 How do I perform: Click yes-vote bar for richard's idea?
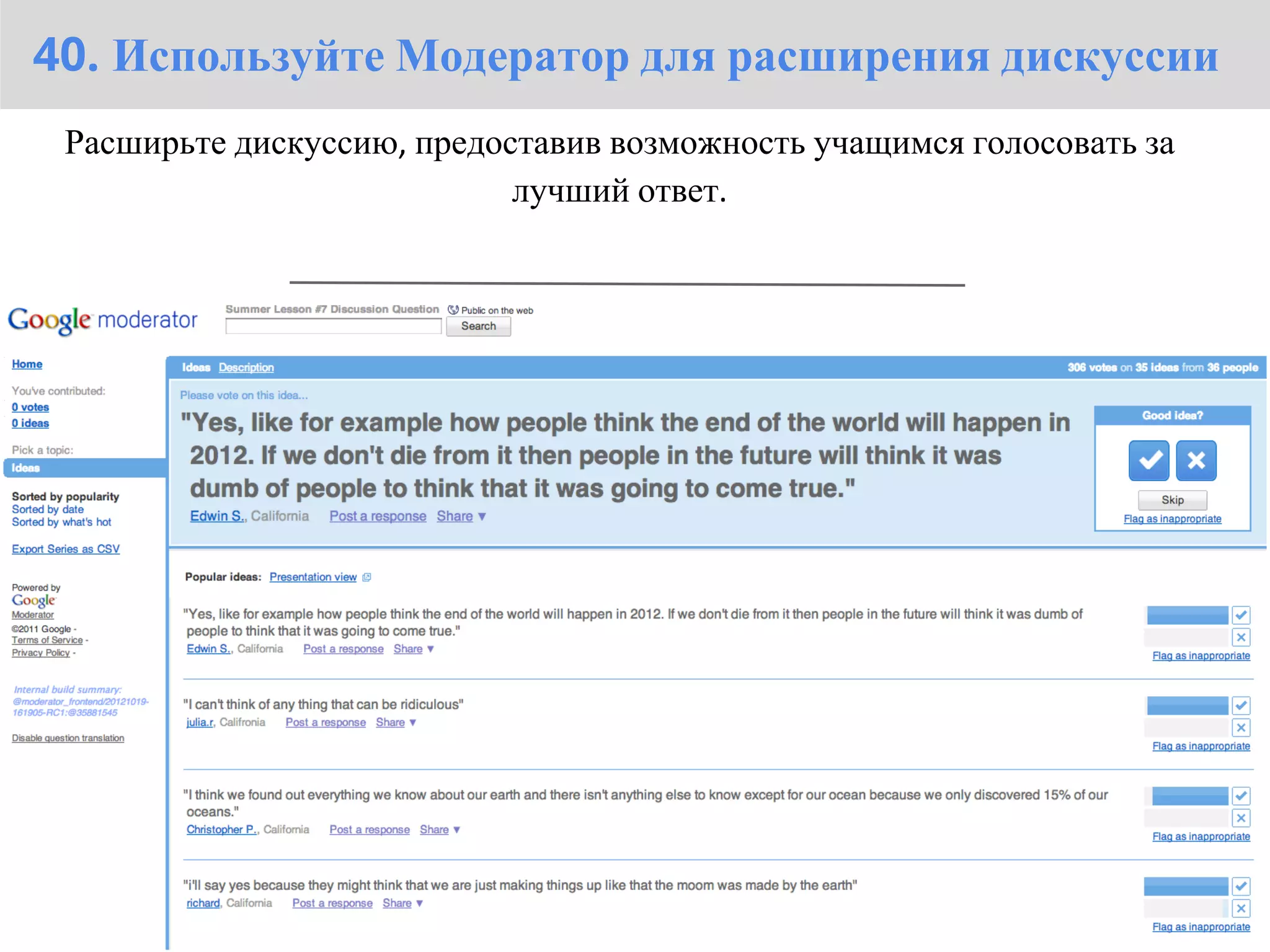point(1186,886)
